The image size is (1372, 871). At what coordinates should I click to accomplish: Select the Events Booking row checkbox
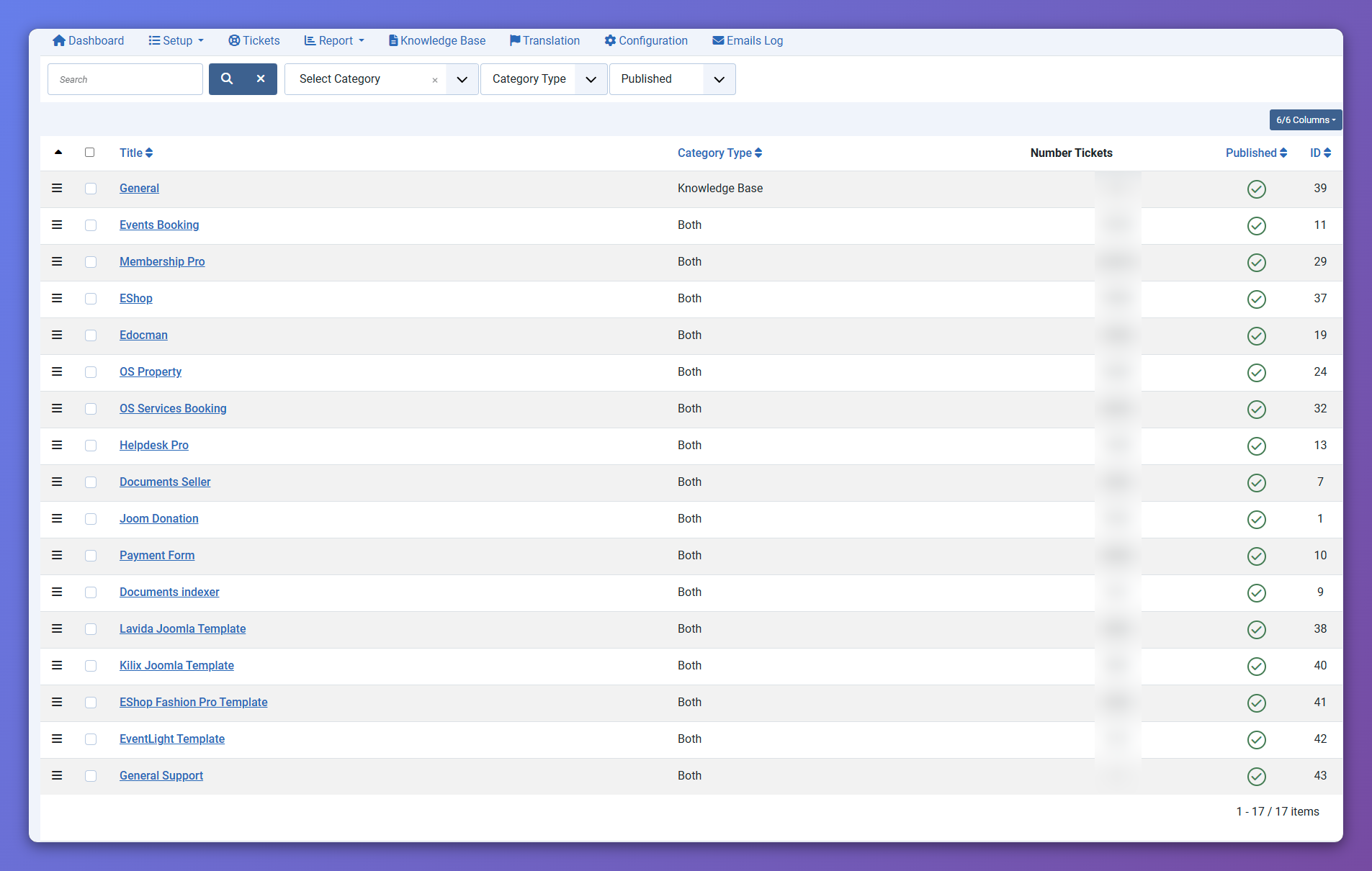[x=91, y=225]
